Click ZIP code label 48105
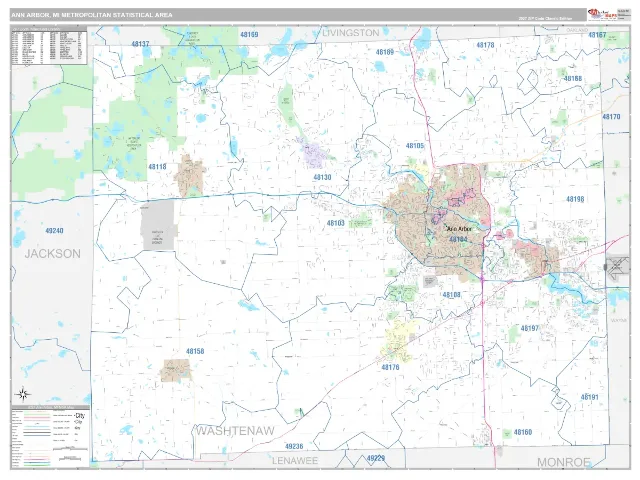The width and height of the screenshot is (640, 480). coord(415,146)
